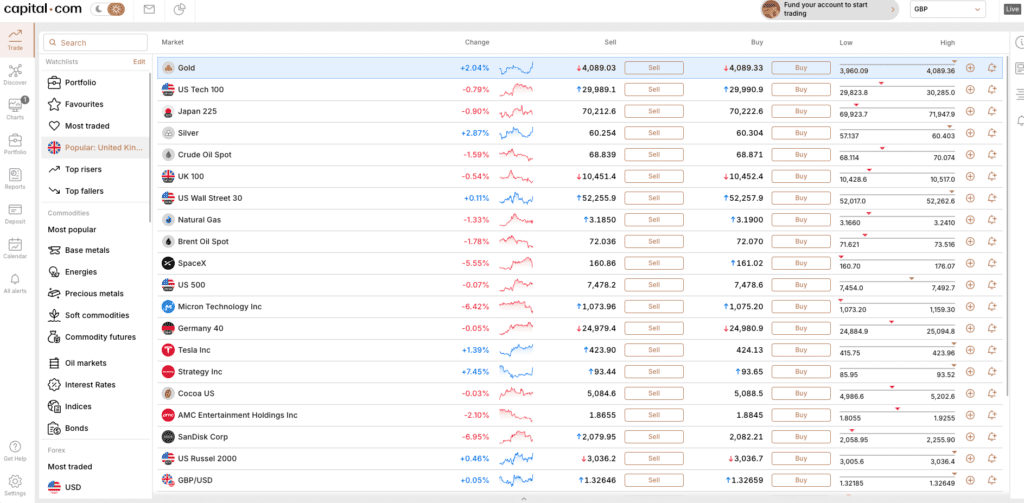Screen dimensions: 1024x503
Task: Click the Buy button for Tesla Inc
Action: click(x=801, y=350)
